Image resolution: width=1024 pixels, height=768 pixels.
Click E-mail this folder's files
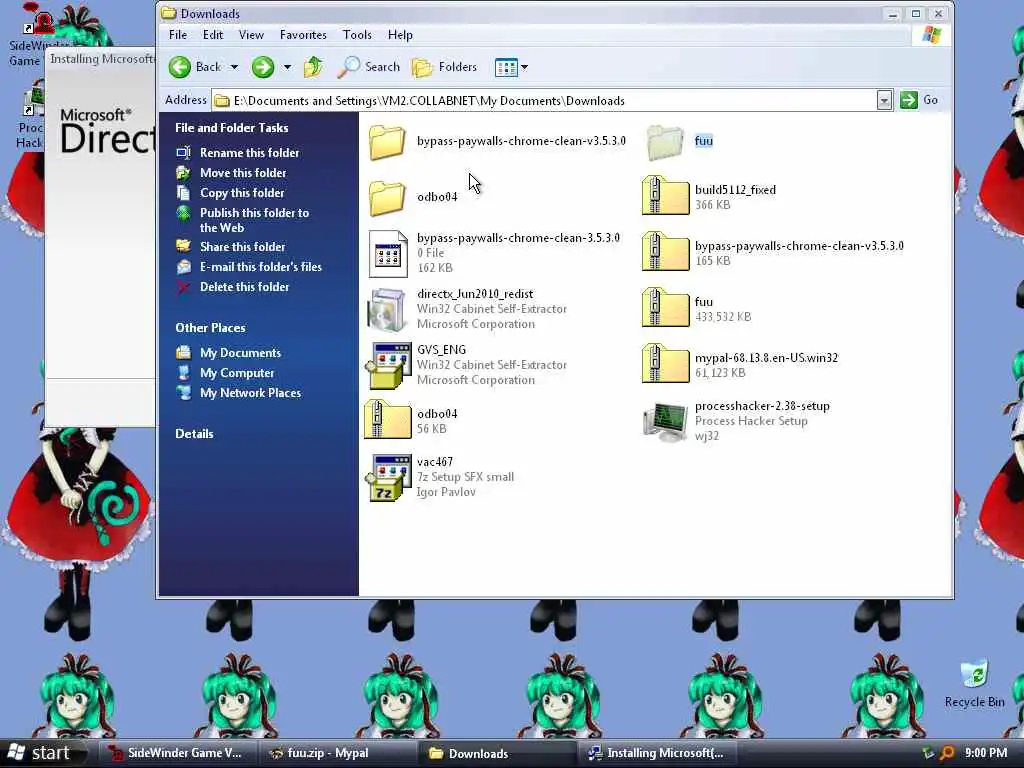261,267
